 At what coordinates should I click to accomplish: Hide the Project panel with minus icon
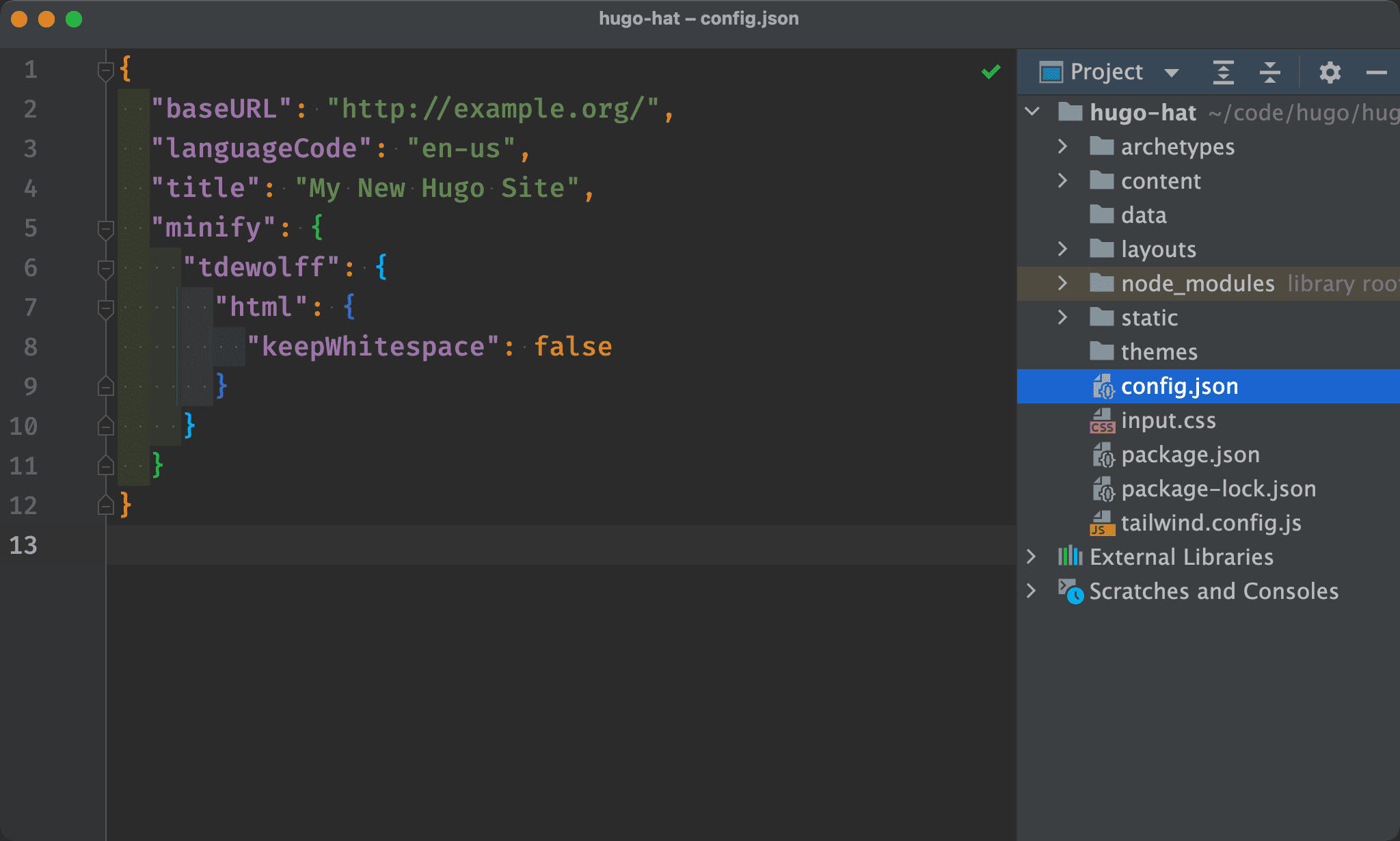click(x=1376, y=72)
